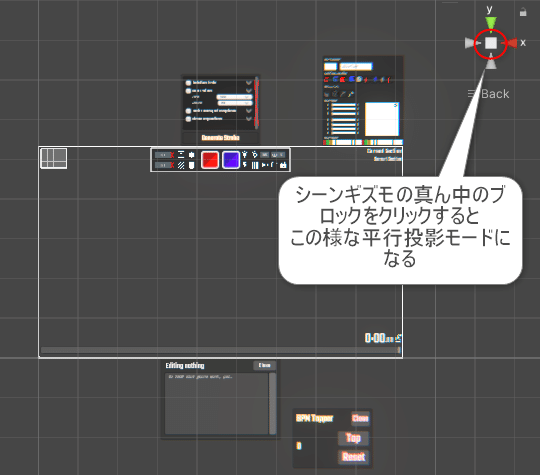Collapse the second strobe option chevron
This screenshot has width=540, height=475.
[x=249, y=91]
